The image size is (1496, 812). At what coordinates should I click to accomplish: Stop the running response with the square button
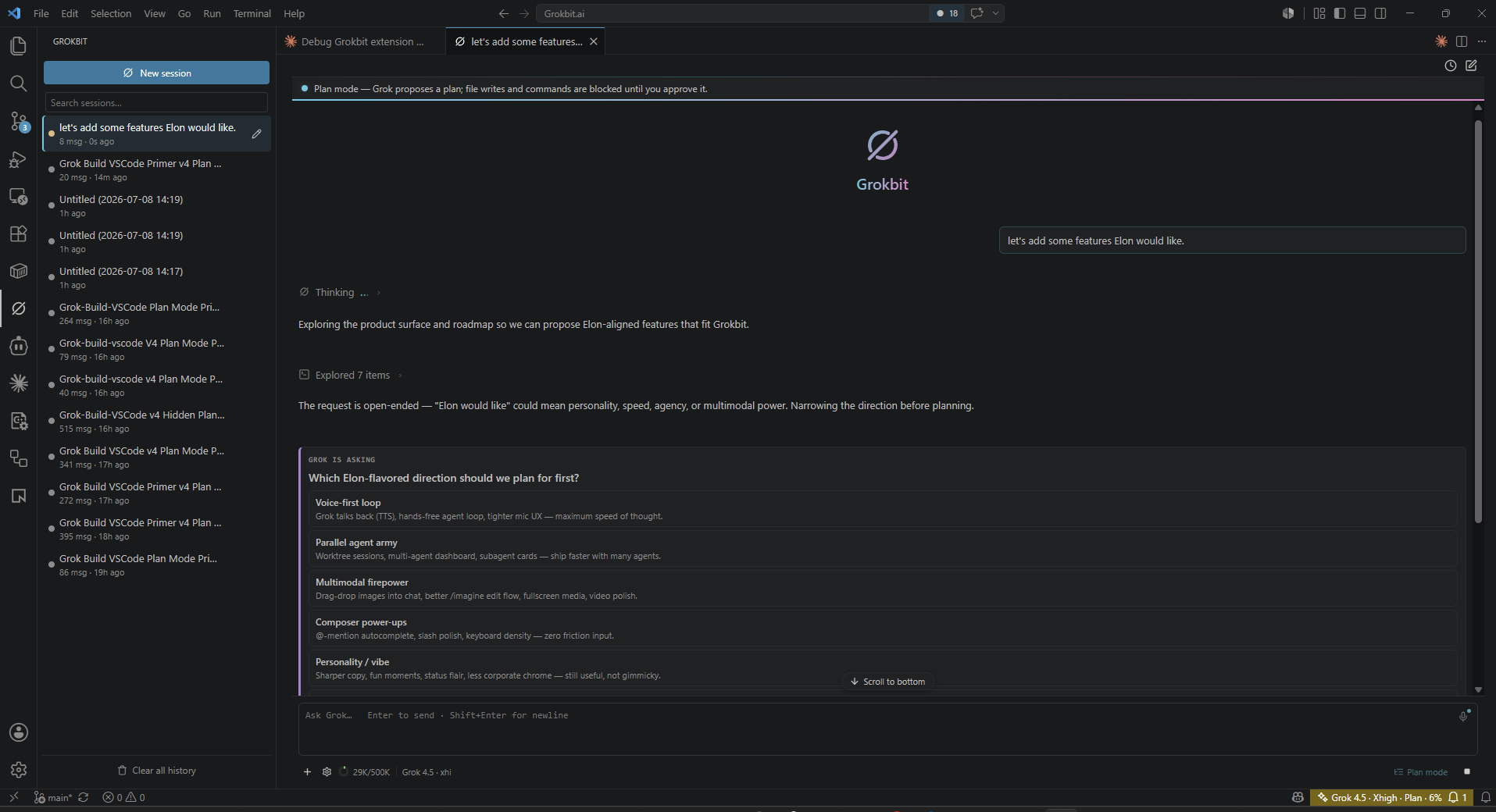(x=1466, y=772)
